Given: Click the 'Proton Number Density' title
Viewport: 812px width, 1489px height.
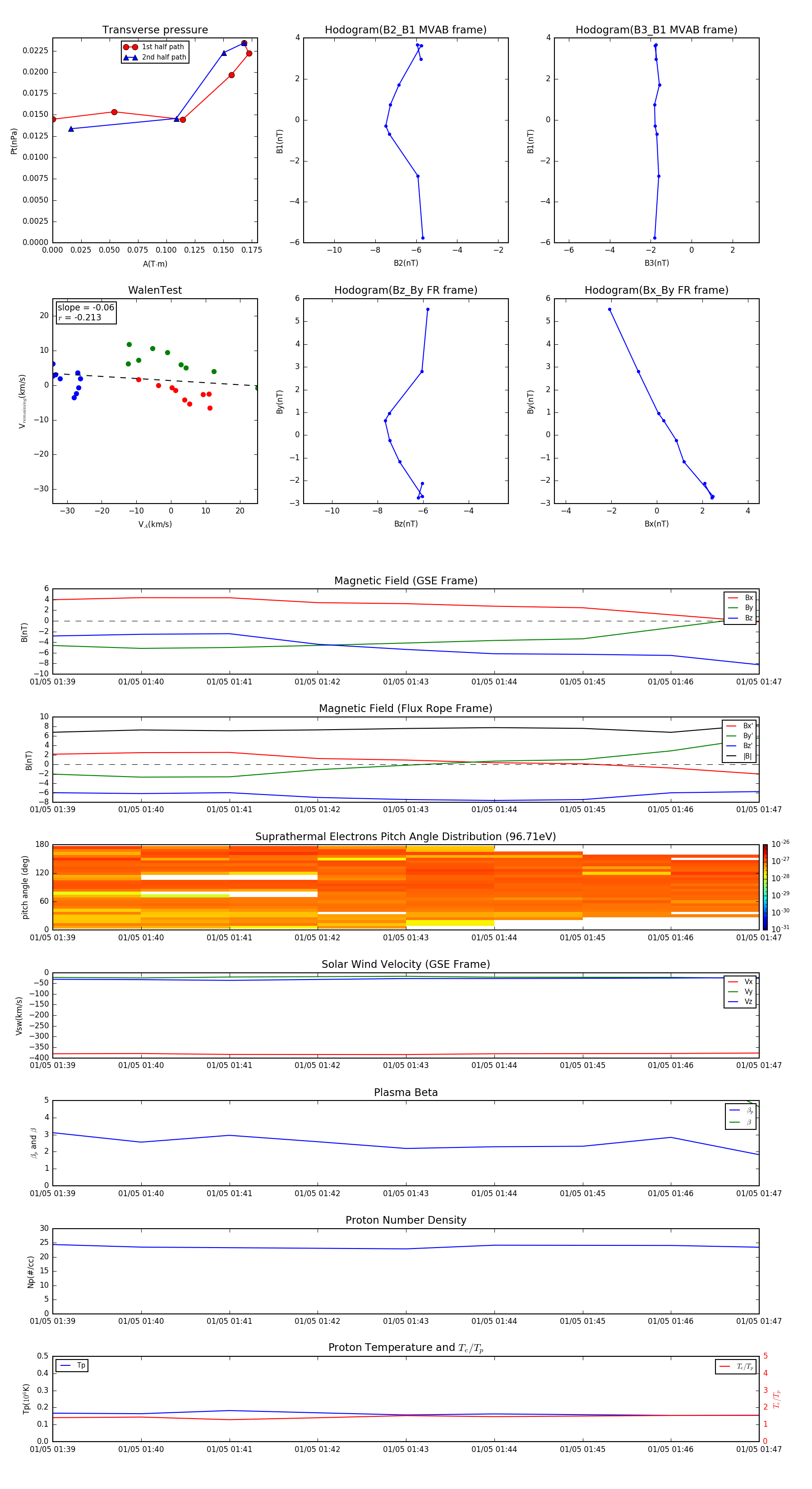Looking at the screenshot, I should (x=406, y=1220).
